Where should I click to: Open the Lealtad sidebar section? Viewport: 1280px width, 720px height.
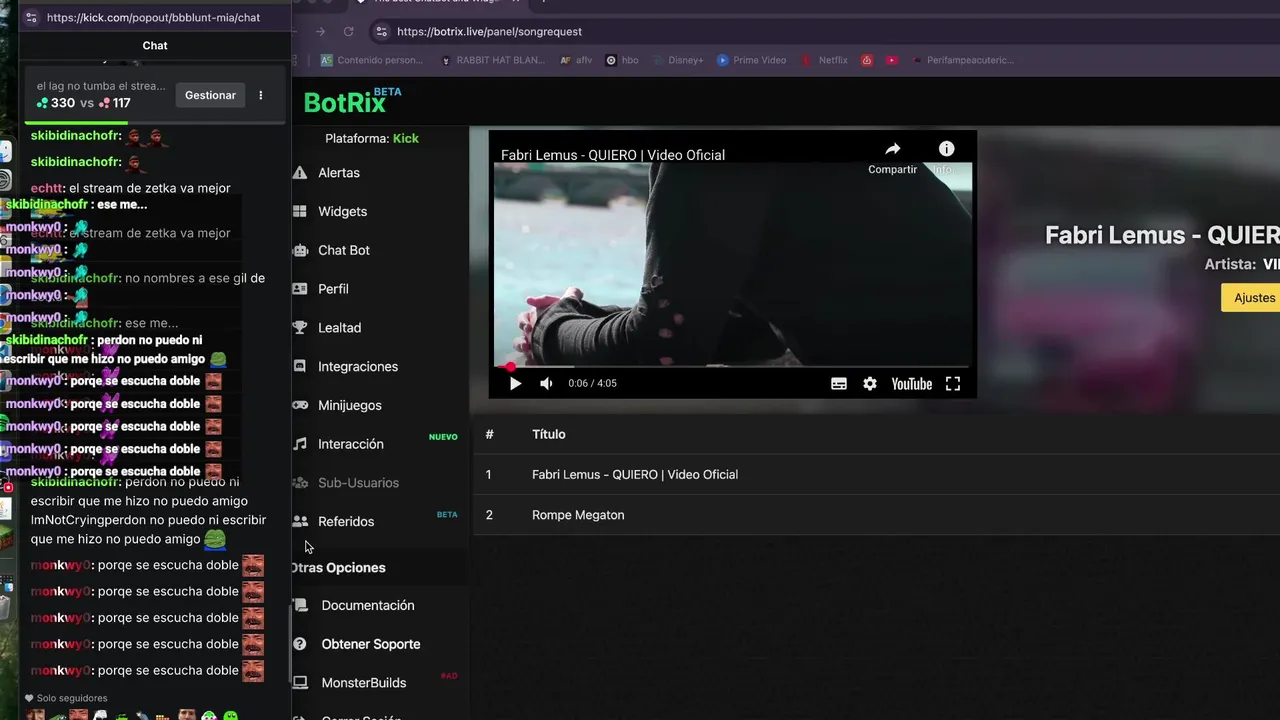(x=339, y=328)
